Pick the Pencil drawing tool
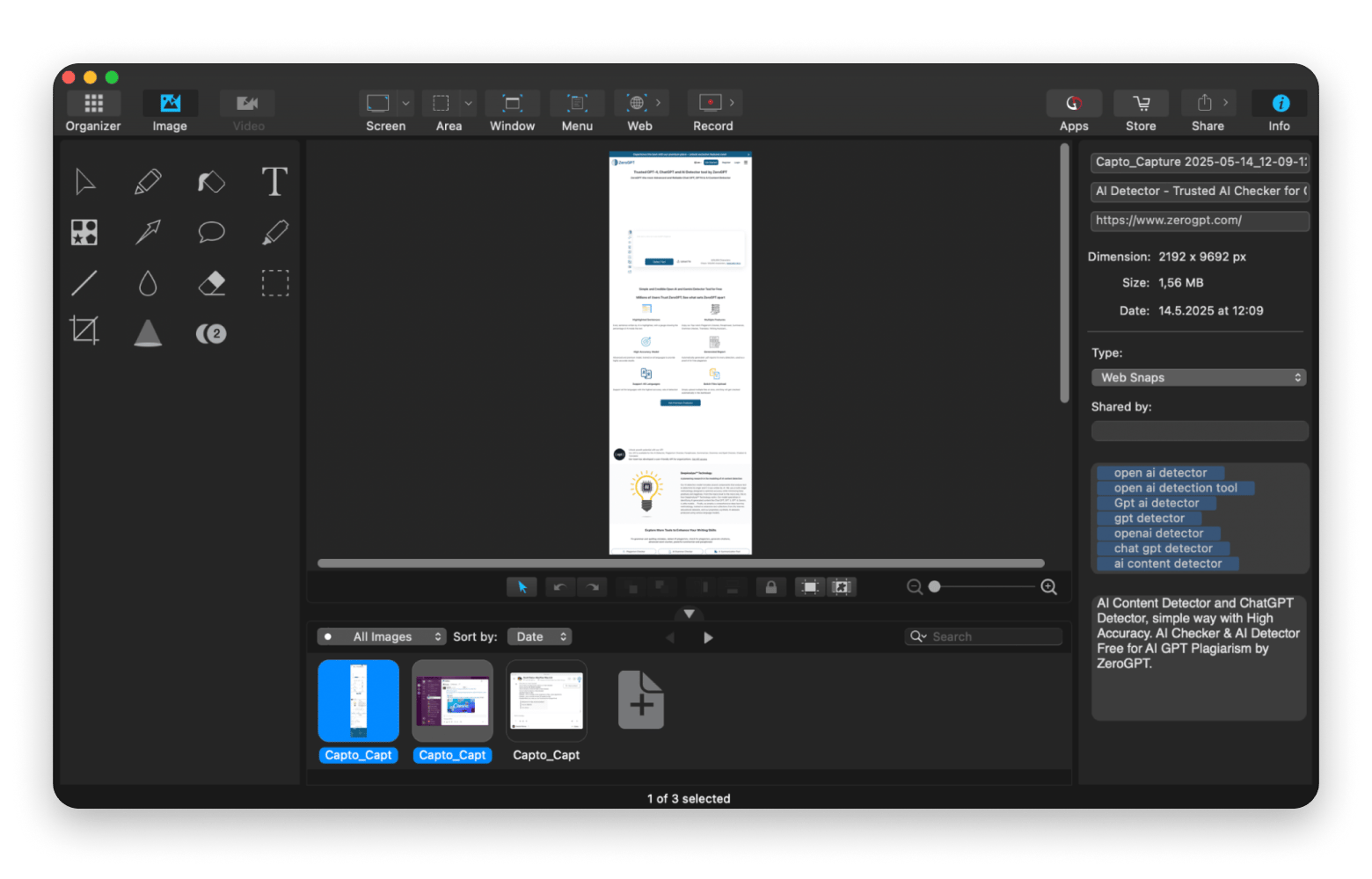The height and width of the screenshot is (879, 1372). [x=148, y=182]
